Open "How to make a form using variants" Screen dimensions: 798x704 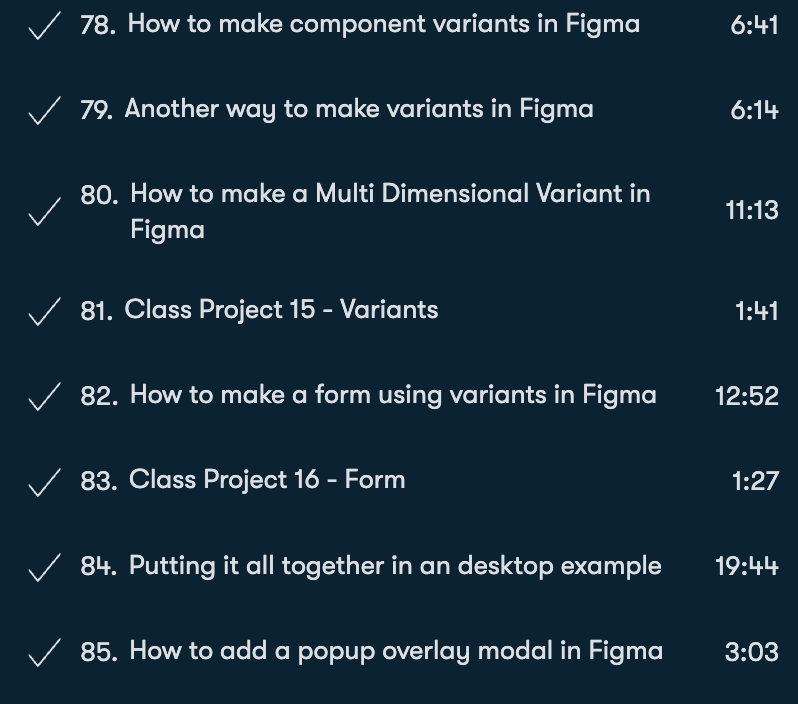393,395
